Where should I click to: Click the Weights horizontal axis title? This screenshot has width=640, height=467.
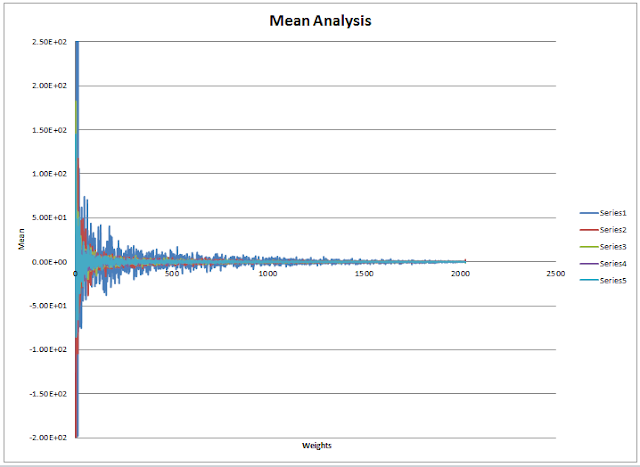(317, 445)
